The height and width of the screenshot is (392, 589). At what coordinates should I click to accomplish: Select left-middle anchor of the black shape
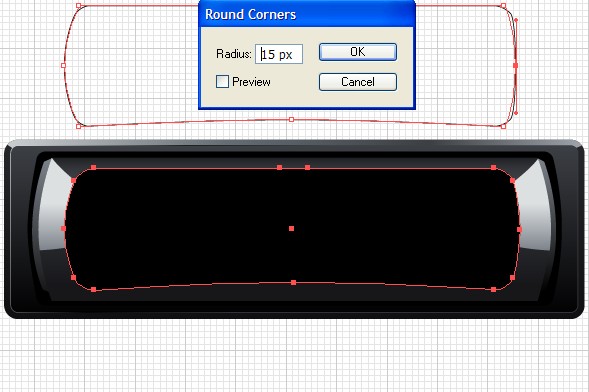63,228
